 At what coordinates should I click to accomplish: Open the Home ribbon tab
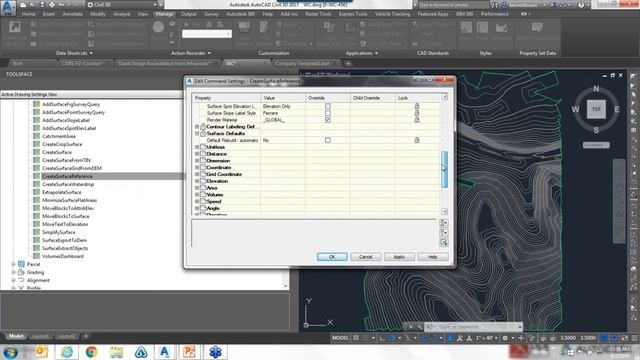pyautogui.click(x=29, y=14)
